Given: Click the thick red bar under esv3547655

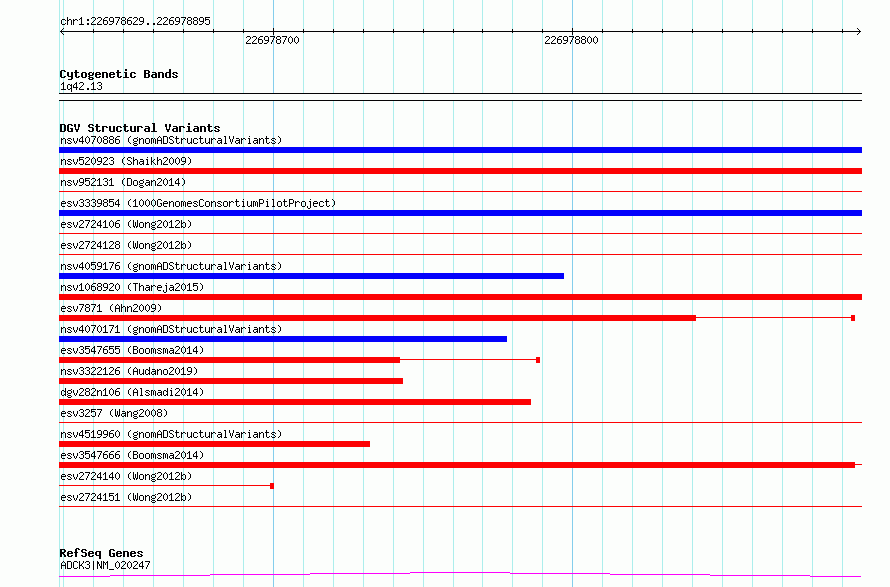Looking at the screenshot, I should pos(229,360).
